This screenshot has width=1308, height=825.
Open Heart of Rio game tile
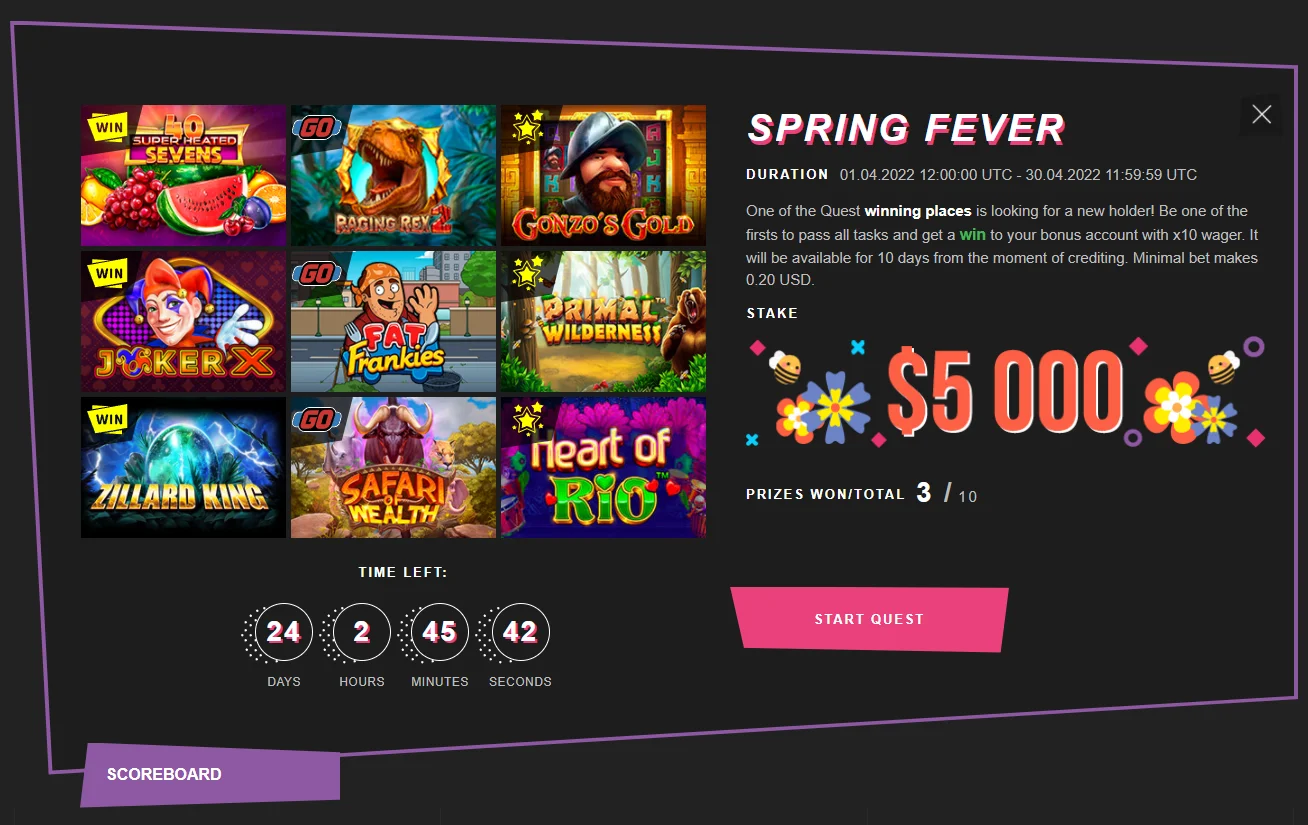[604, 467]
